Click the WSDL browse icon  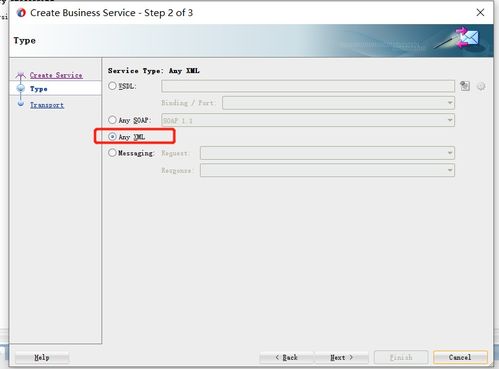(x=465, y=86)
